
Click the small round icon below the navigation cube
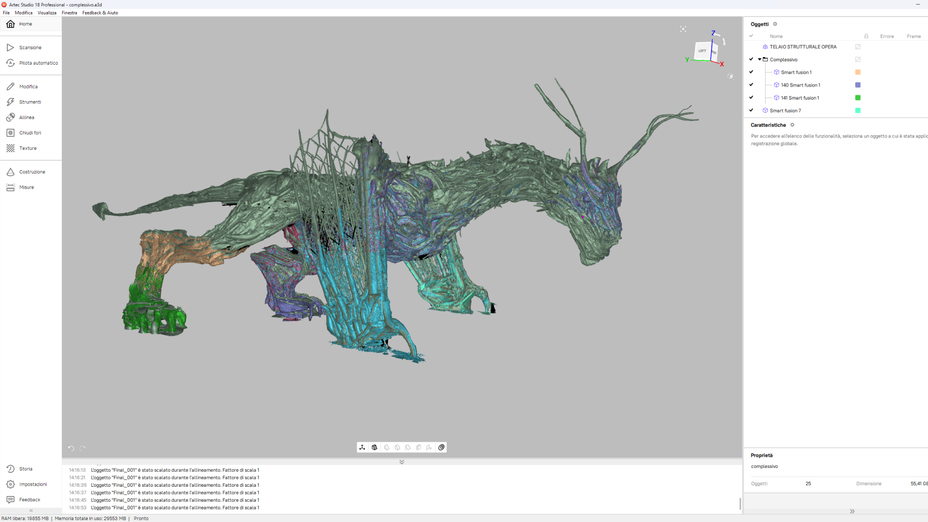(x=730, y=76)
